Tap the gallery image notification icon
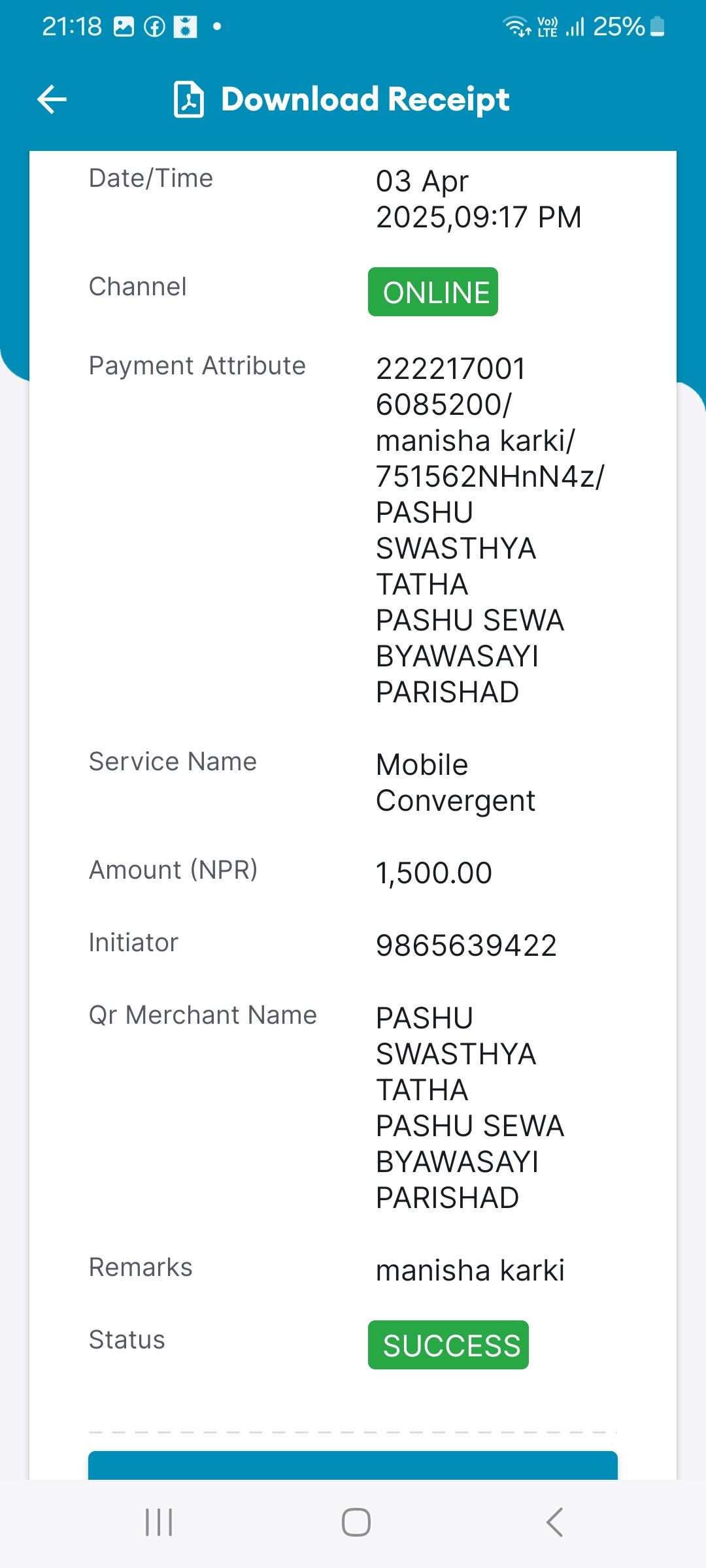This screenshot has width=706, height=1568. (x=124, y=27)
